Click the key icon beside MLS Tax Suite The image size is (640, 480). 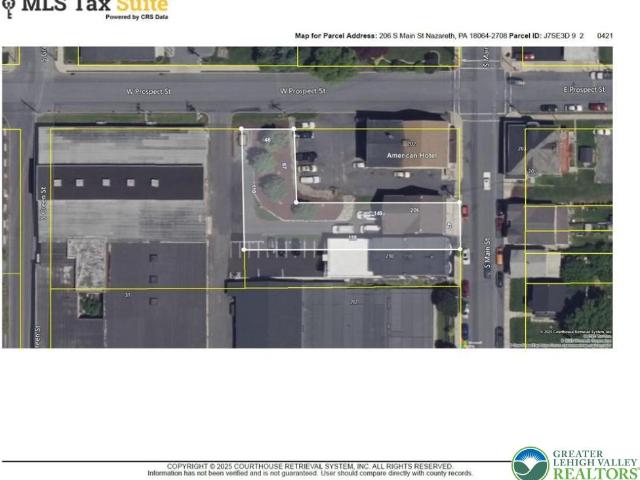click(9, 7)
